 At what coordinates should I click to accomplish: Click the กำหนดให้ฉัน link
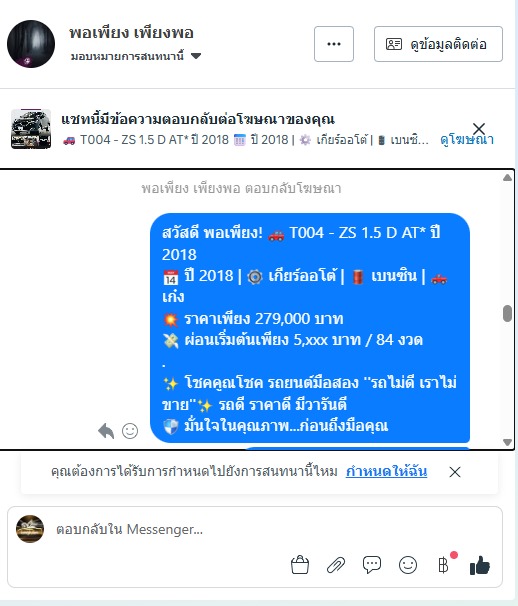(386, 472)
